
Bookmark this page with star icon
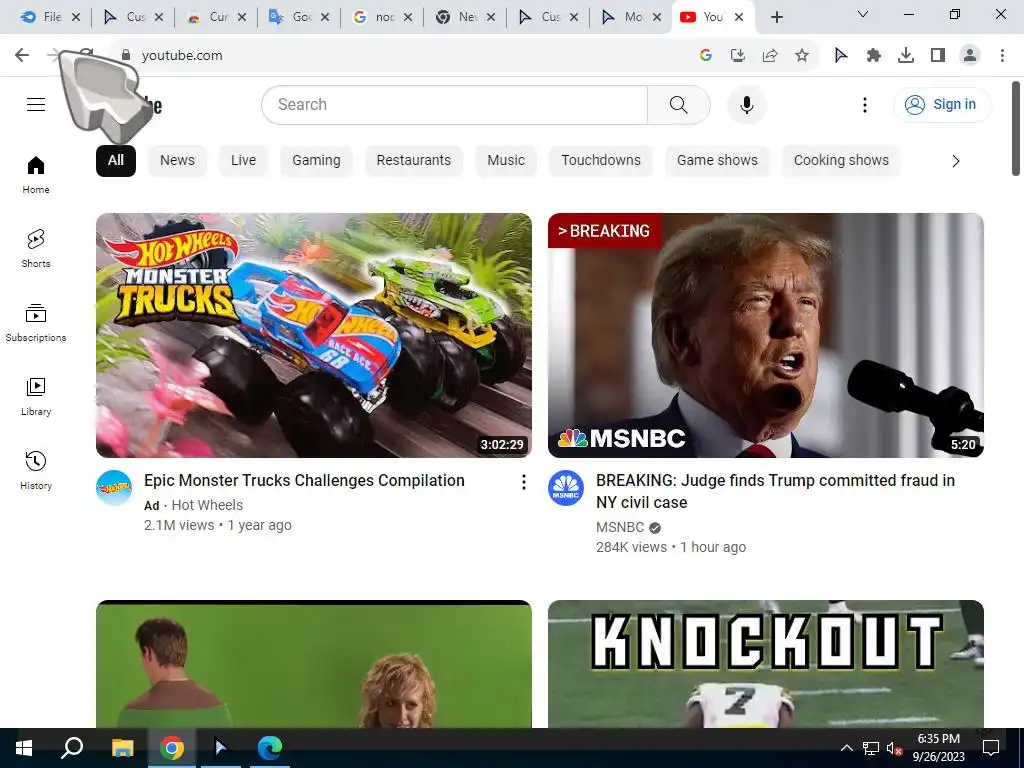[x=802, y=56]
